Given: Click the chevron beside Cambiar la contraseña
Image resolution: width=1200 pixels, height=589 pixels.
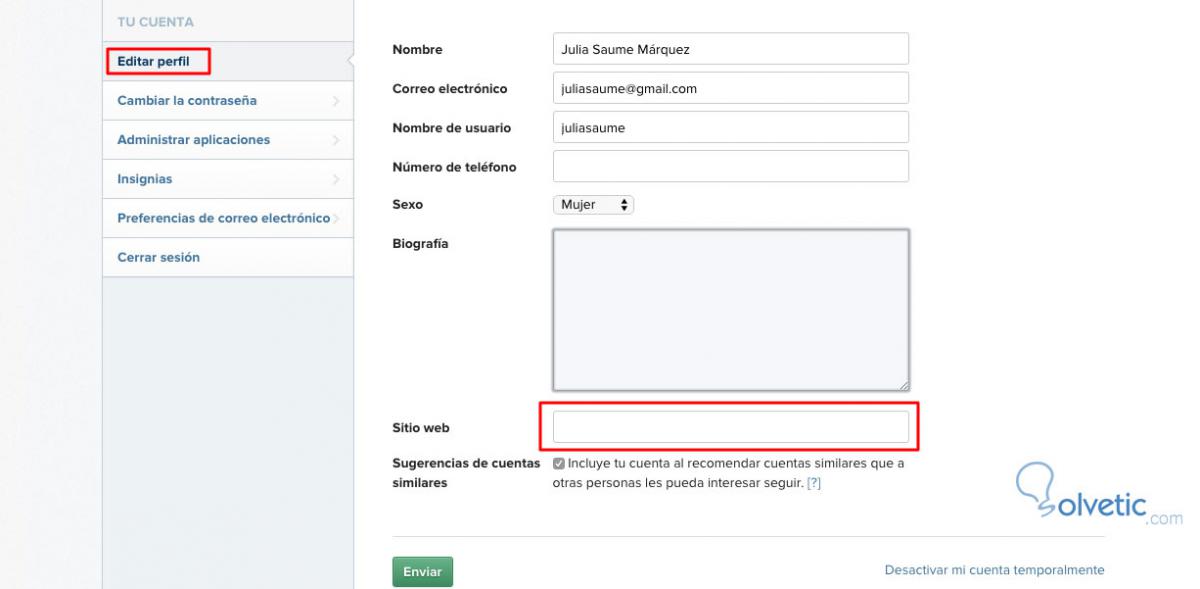Looking at the screenshot, I should (336, 101).
